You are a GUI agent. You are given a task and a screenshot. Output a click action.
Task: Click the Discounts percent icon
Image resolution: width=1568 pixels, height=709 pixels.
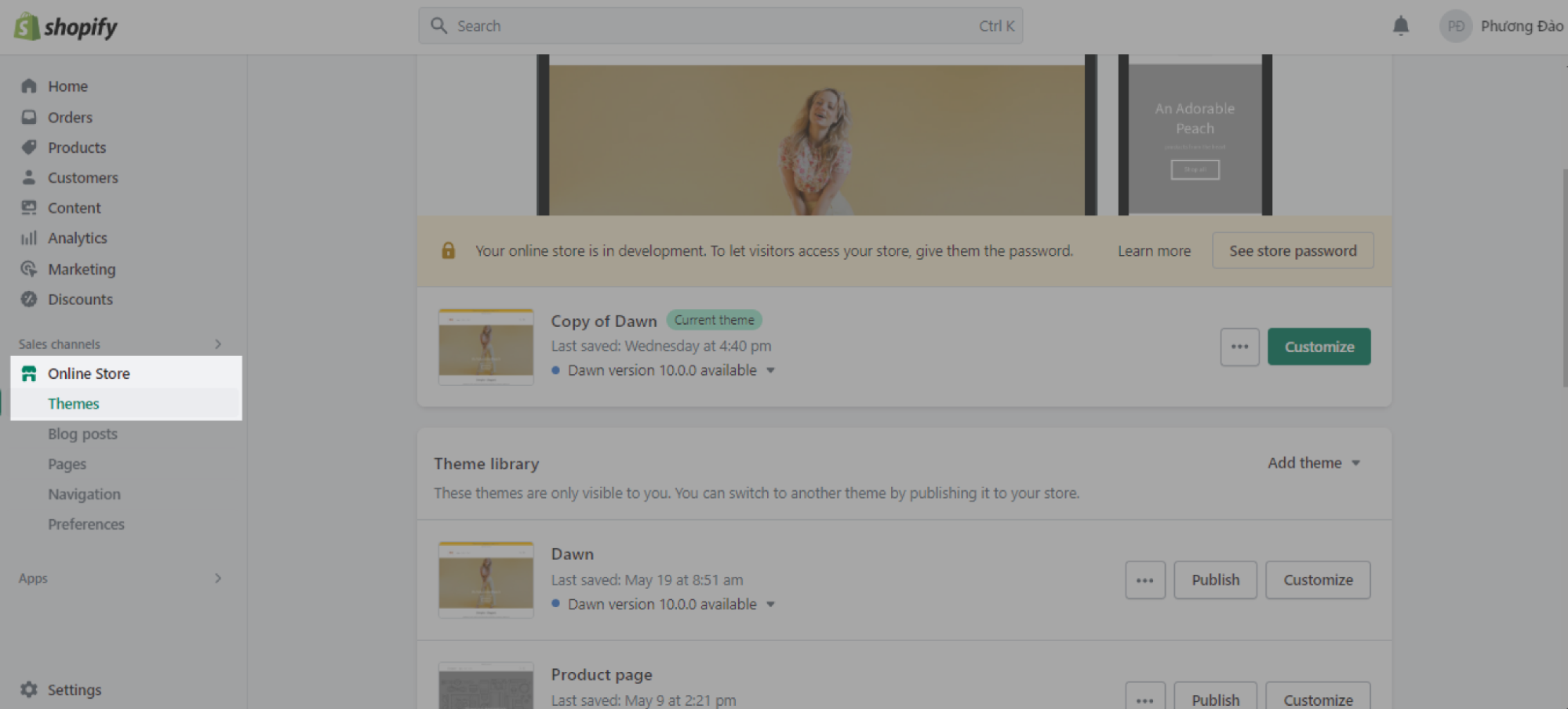click(29, 299)
